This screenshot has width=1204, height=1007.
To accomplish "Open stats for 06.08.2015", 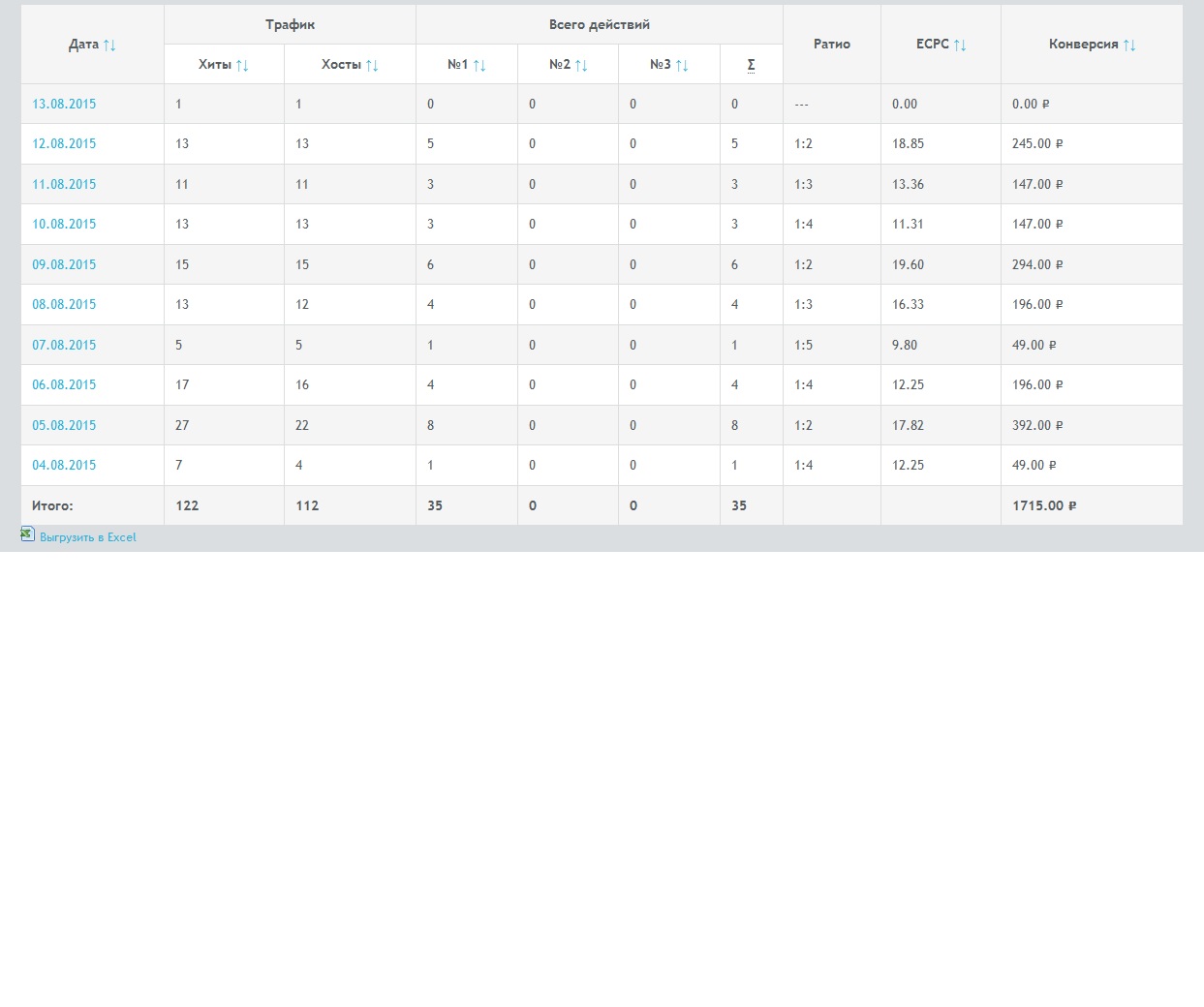I will point(64,384).
